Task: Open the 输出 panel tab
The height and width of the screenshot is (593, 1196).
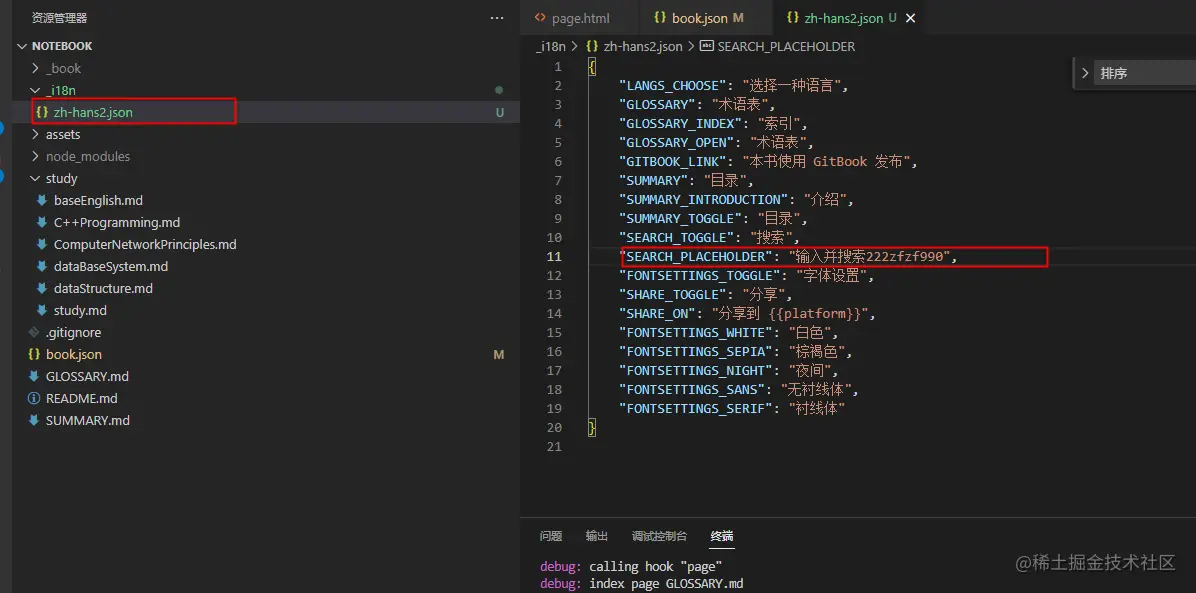Action: 596,536
